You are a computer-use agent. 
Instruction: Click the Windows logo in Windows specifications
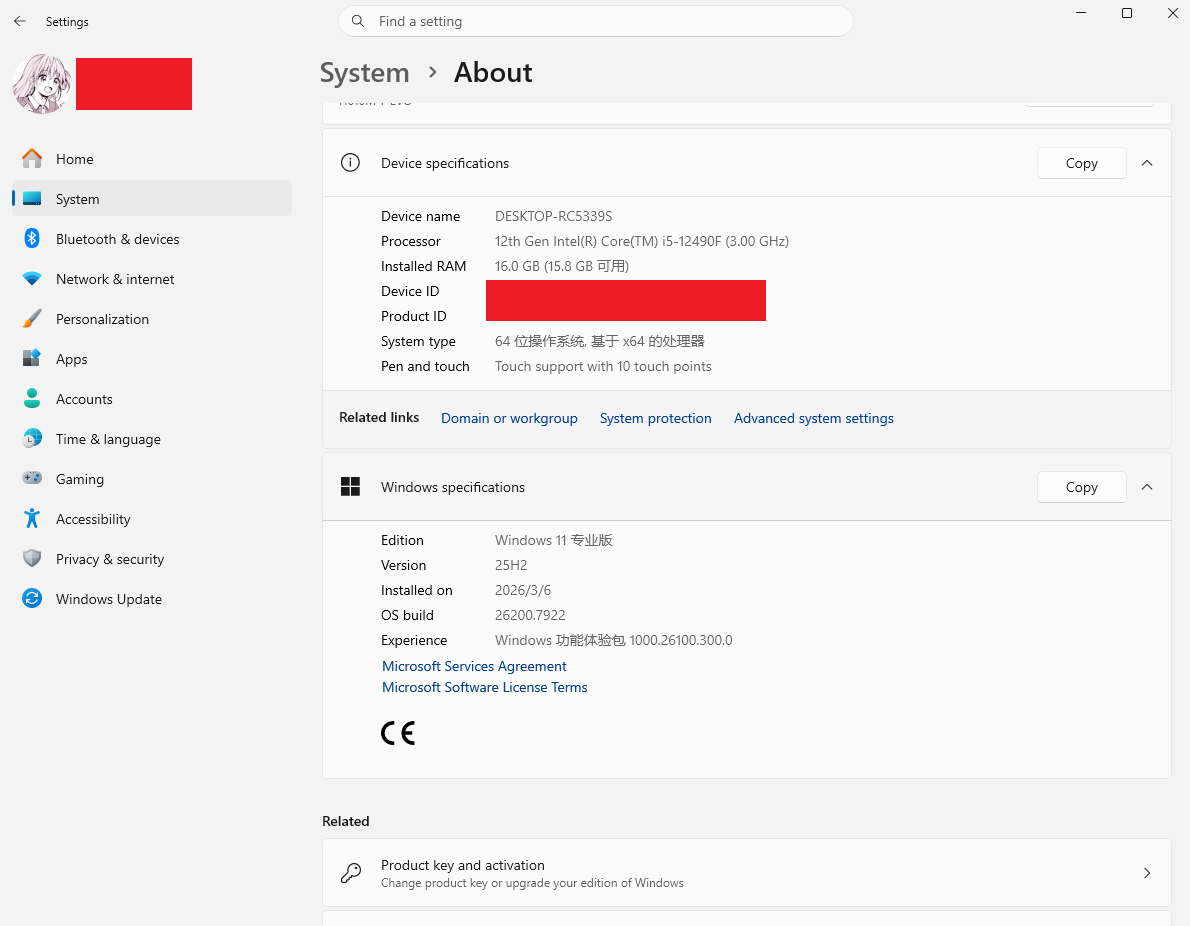351,487
